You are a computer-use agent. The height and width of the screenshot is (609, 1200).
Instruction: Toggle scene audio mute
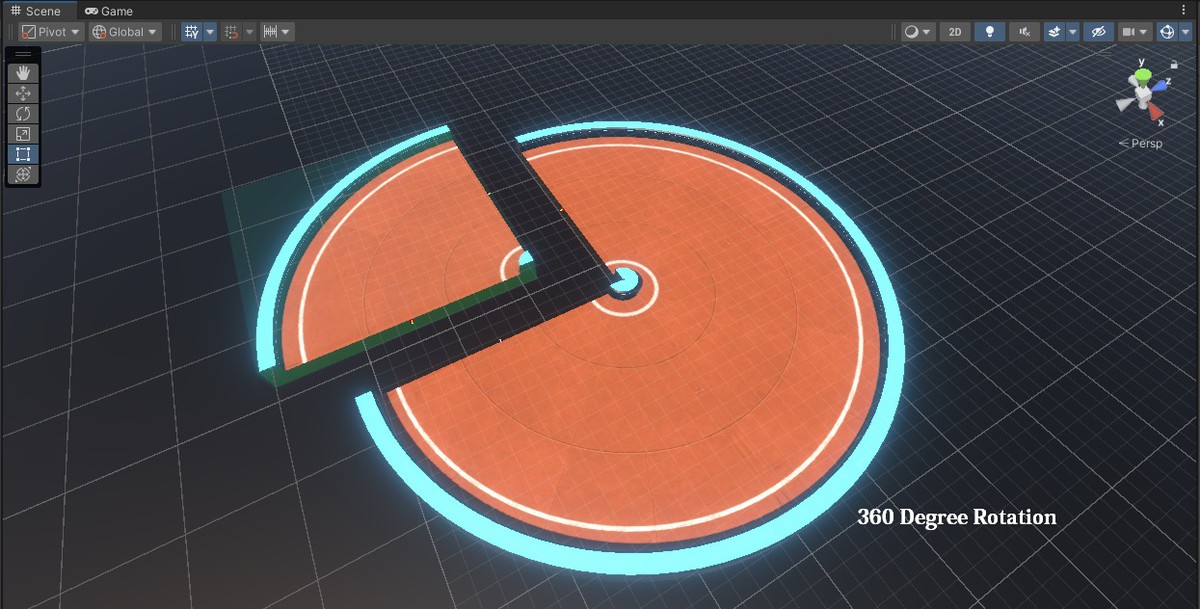click(1024, 32)
